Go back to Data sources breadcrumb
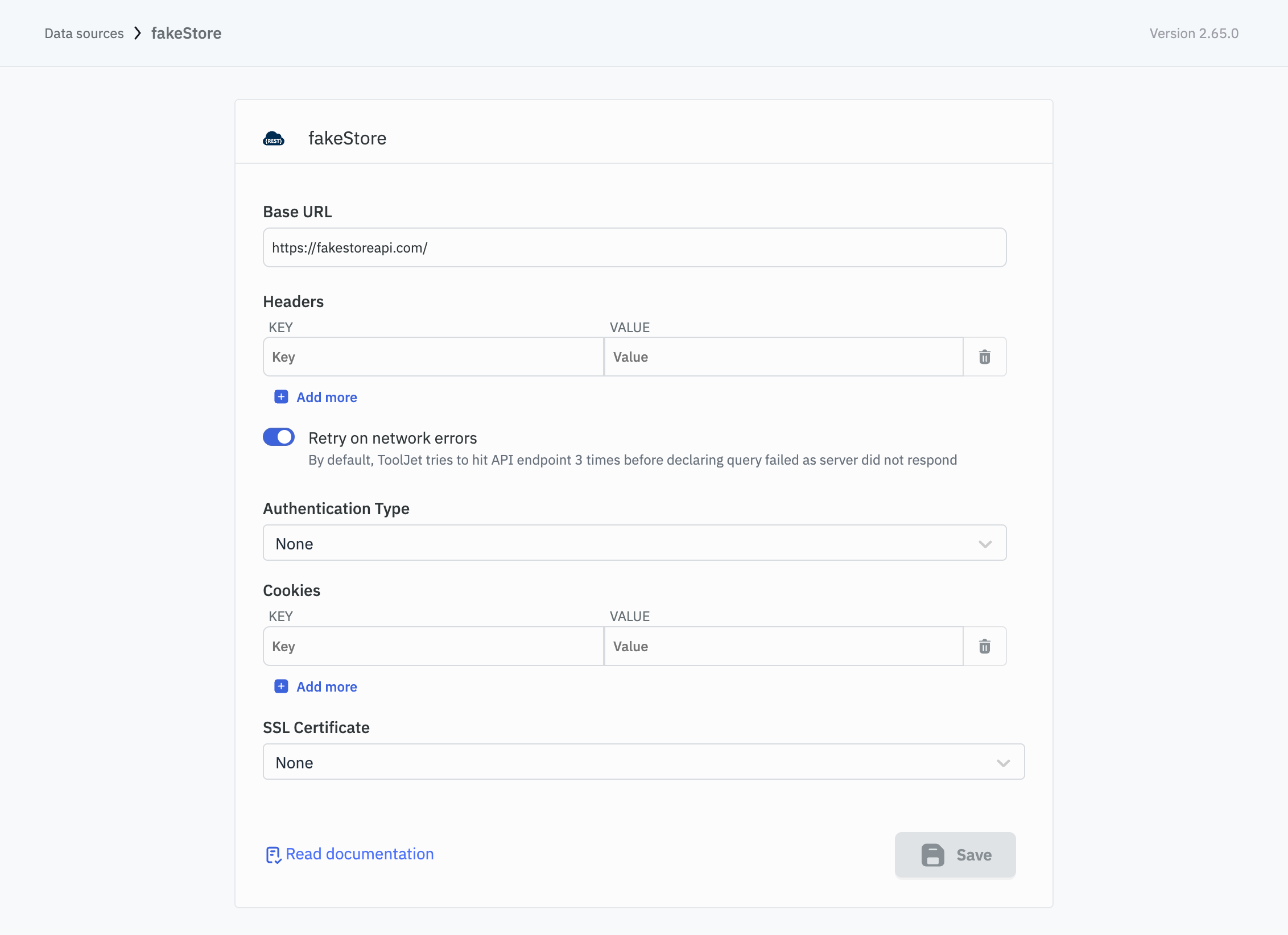The width and height of the screenshot is (1288, 935). tap(84, 34)
